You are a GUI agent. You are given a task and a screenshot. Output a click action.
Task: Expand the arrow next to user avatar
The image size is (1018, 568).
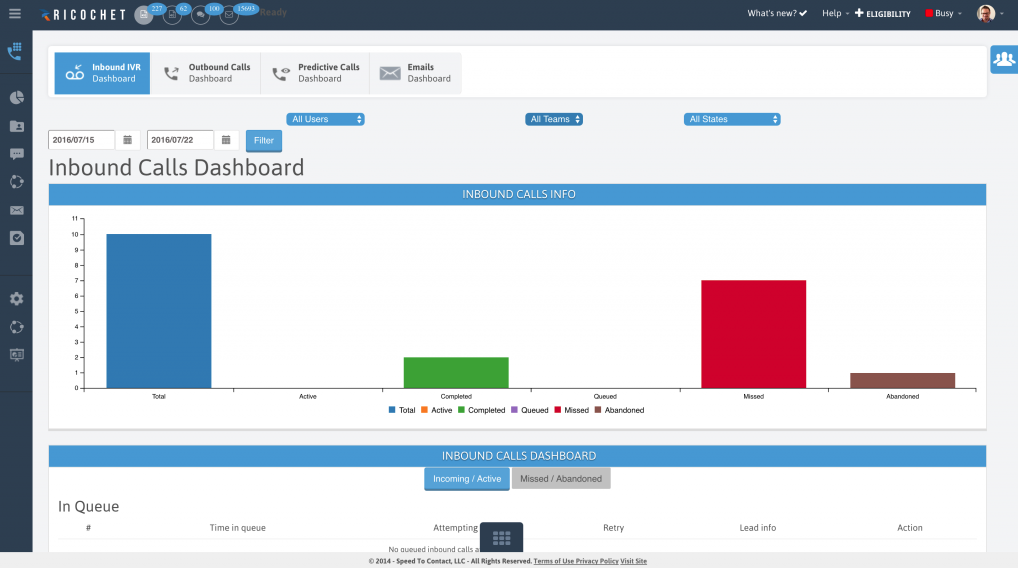click(1002, 14)
